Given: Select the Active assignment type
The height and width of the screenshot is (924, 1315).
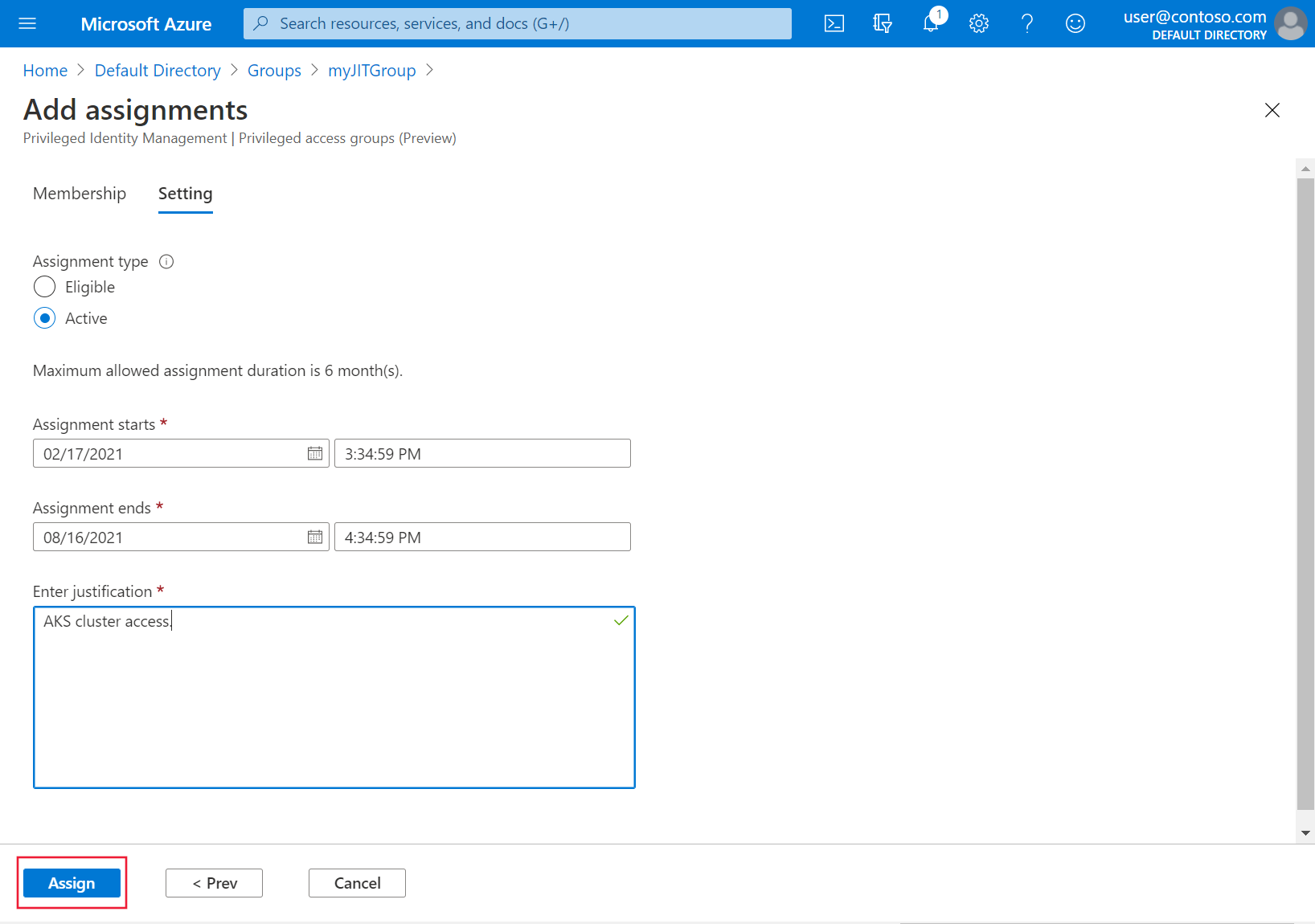Looking at the screenshot, I should coord(44,318).
